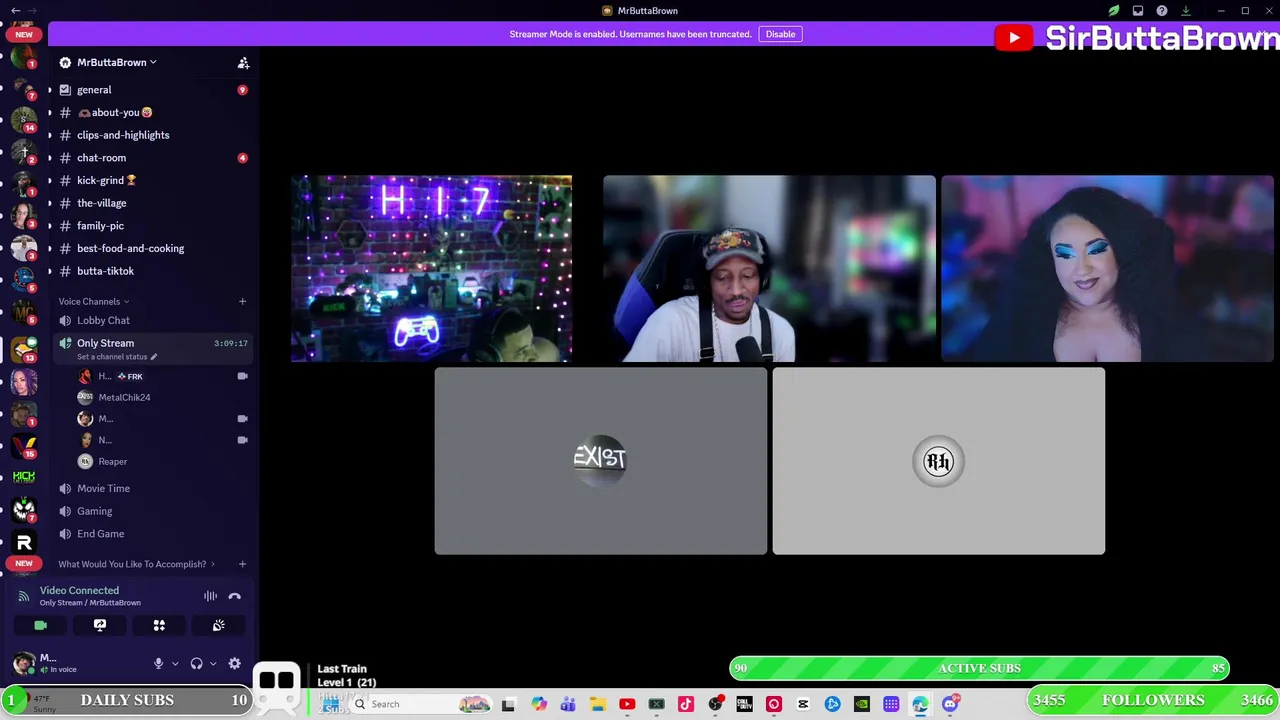1280x720 pixels.
Task: Select the clips-and-highlights channel
Action: pos(123,135)
